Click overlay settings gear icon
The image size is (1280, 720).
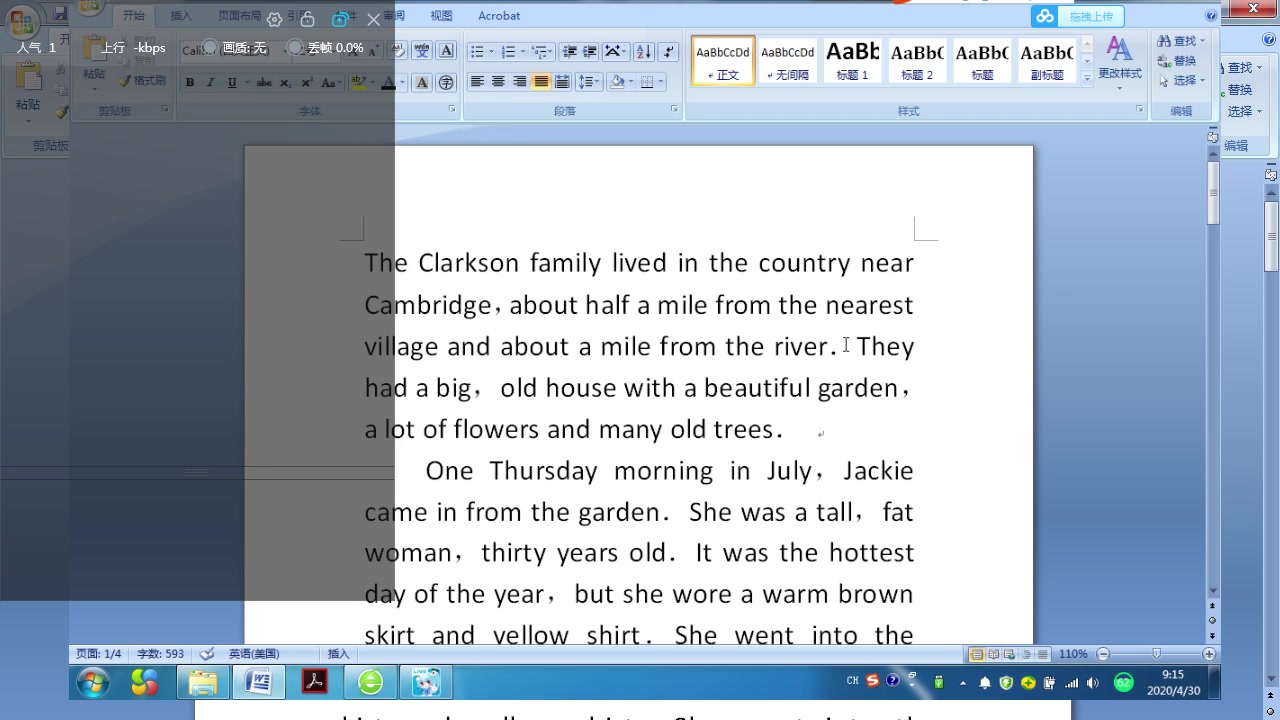coord(274,20)
